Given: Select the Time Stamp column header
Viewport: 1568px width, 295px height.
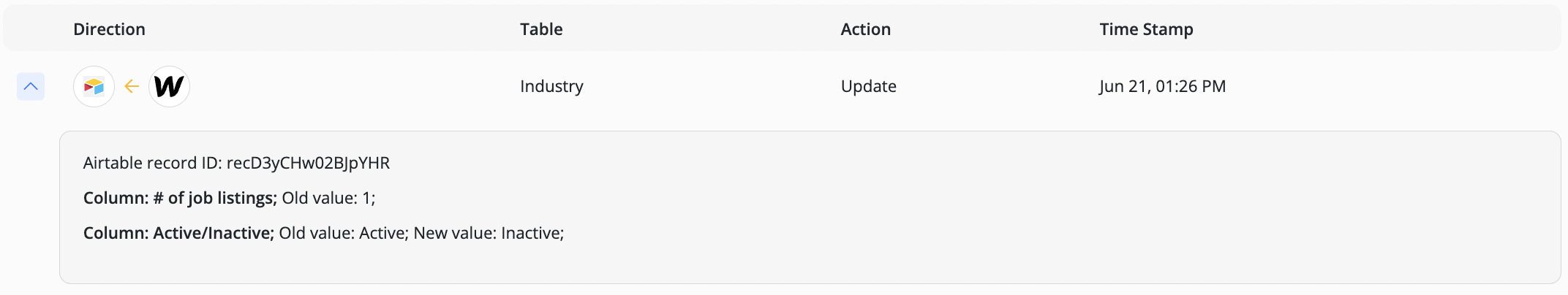Looking at the screenshot, I should pyautogui.click(x=1146, y=29).
